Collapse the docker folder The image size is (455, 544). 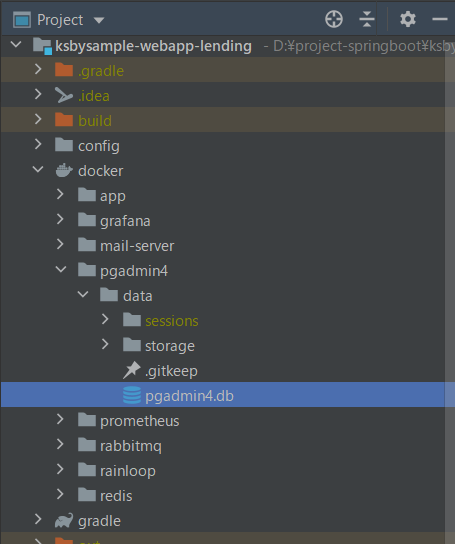[38, 169]
